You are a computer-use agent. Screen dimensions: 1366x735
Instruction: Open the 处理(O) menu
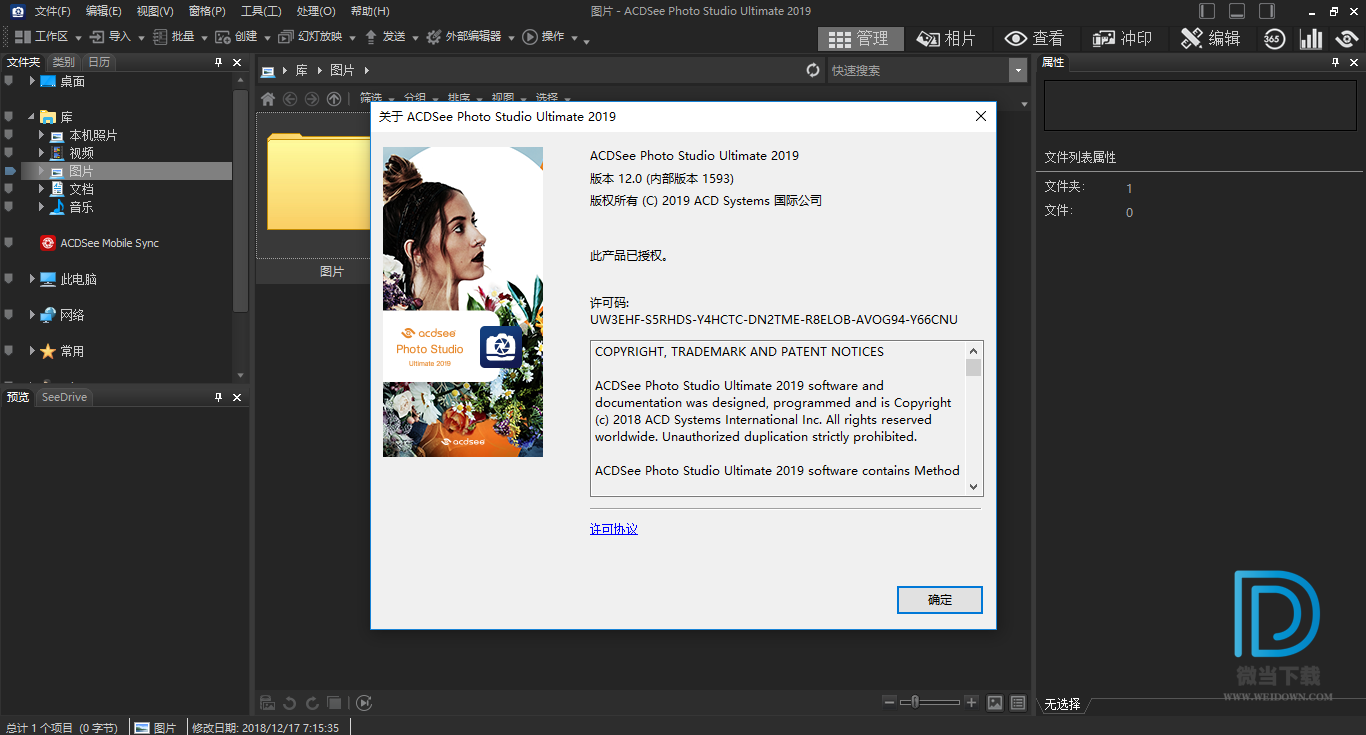[316, 11]
